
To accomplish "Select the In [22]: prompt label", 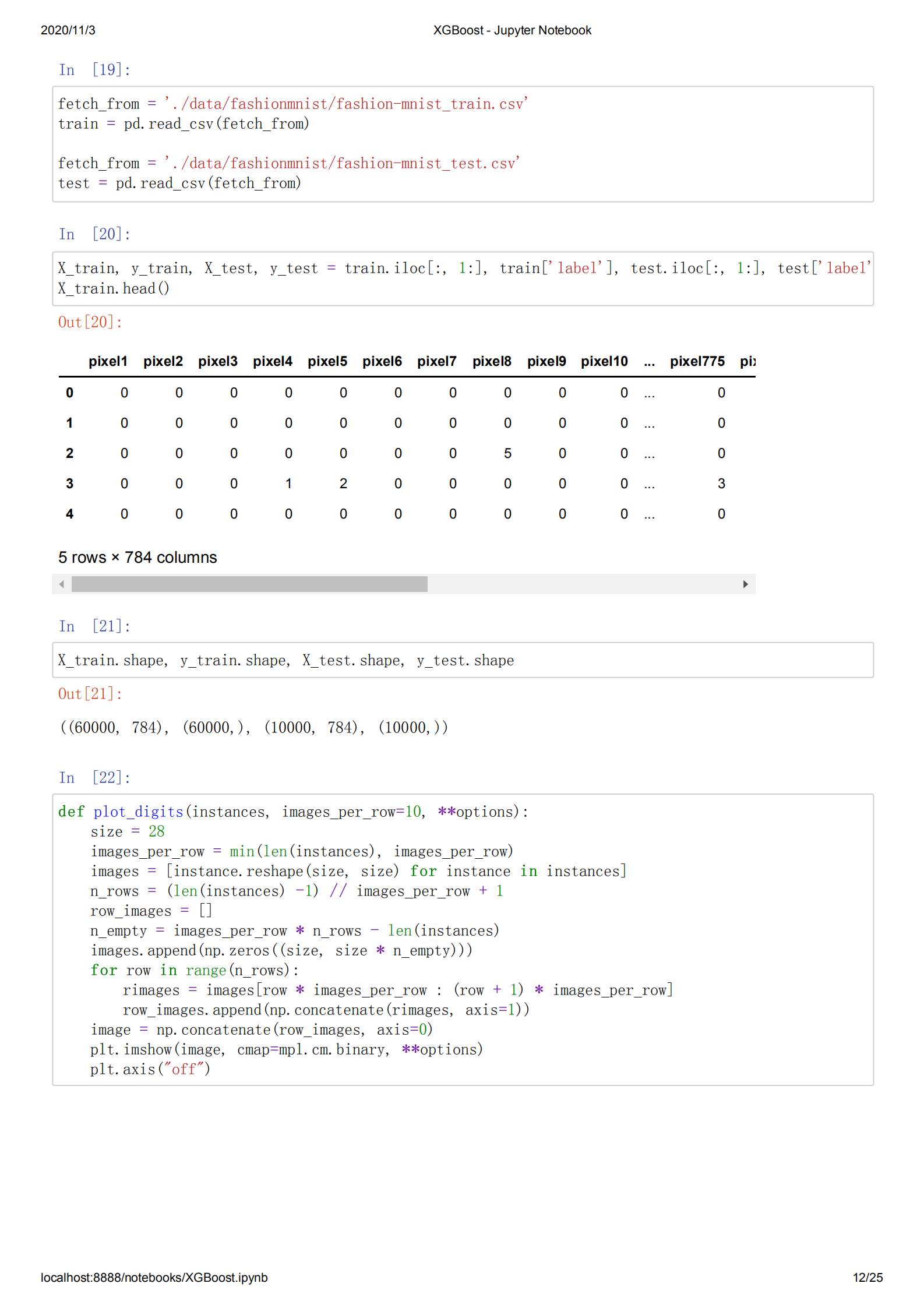I will click(x=94, y=778).
